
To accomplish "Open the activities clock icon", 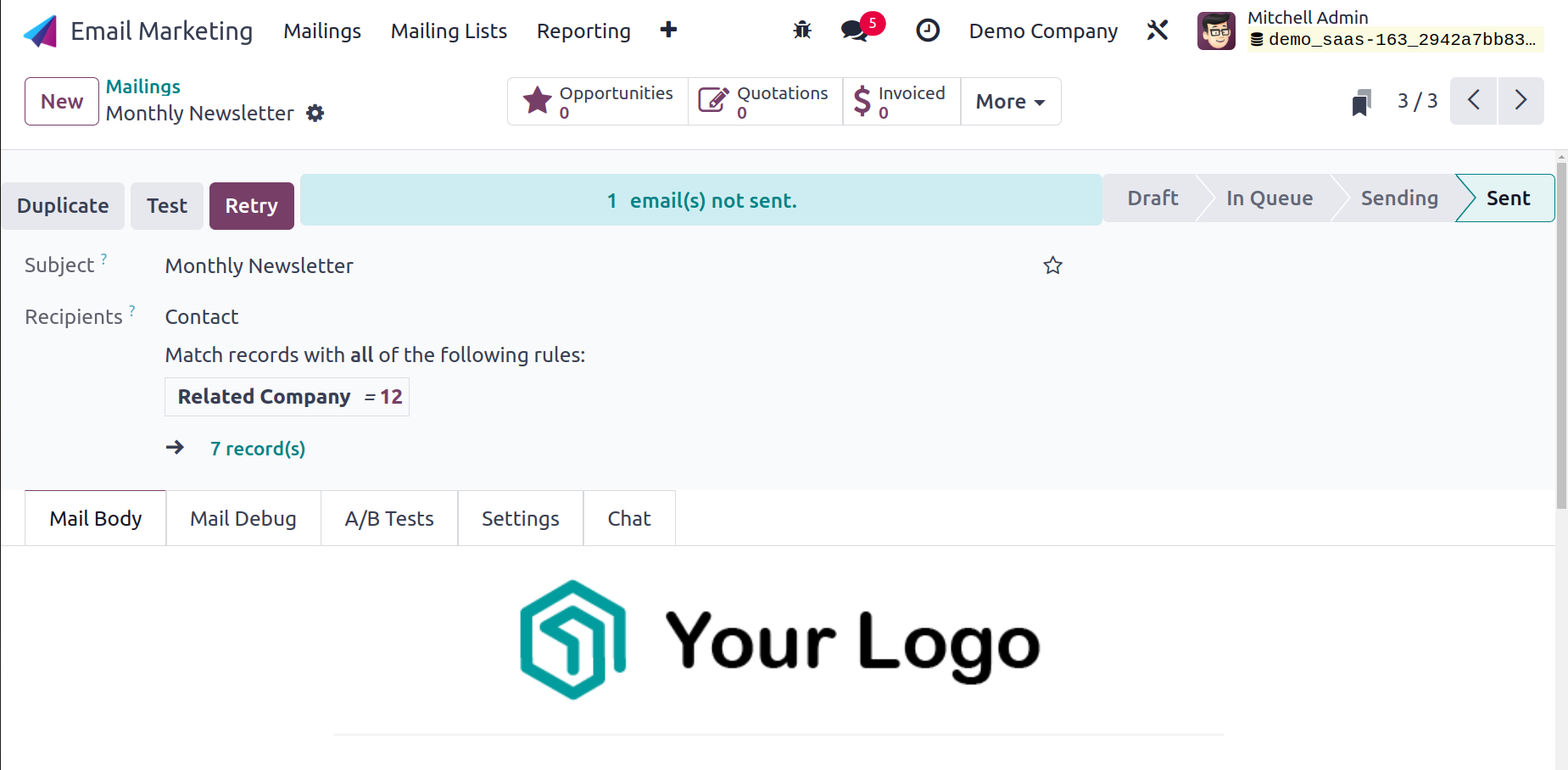I will click(928, 31).
